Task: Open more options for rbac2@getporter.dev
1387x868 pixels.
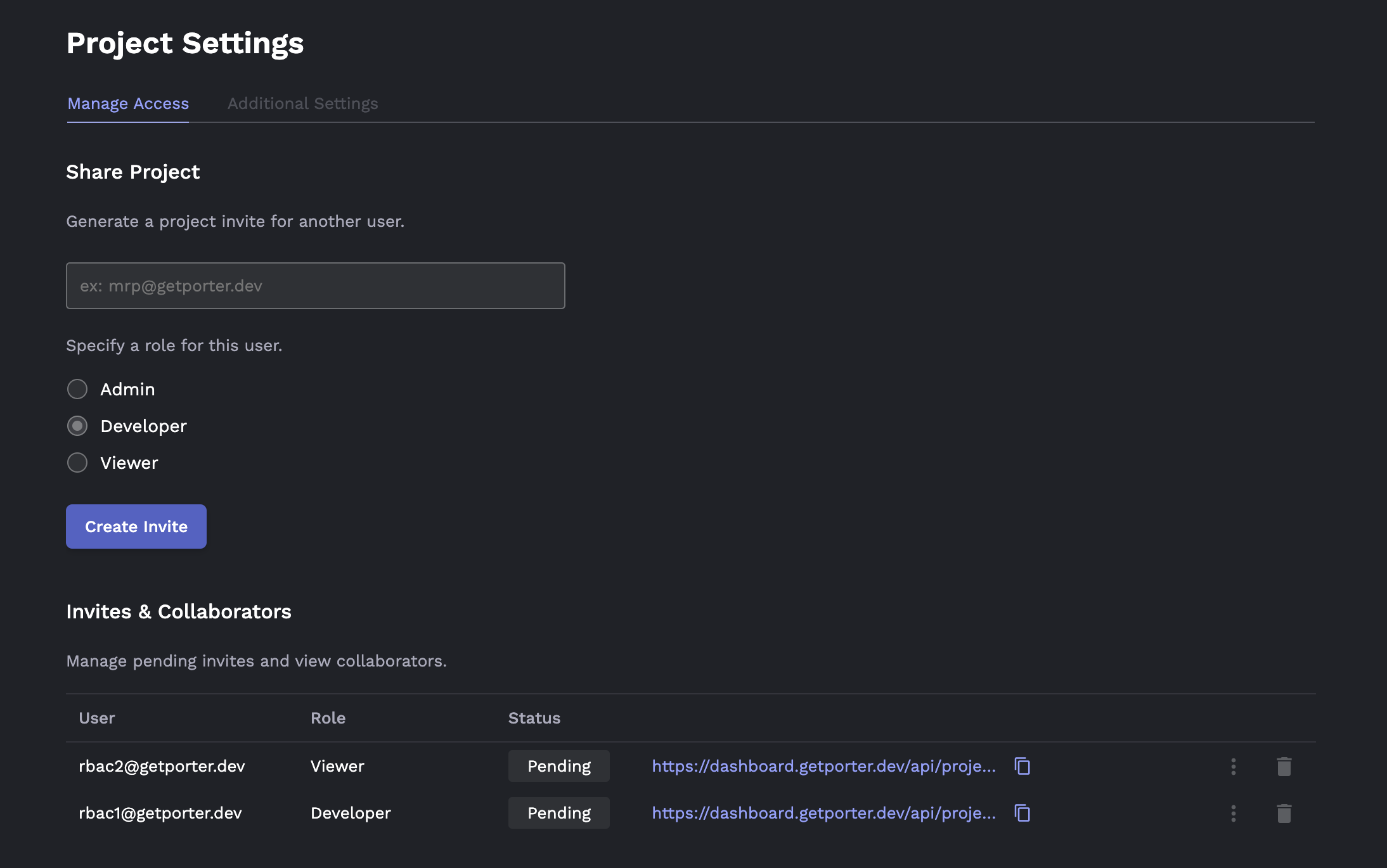Action: point(1233,767)
